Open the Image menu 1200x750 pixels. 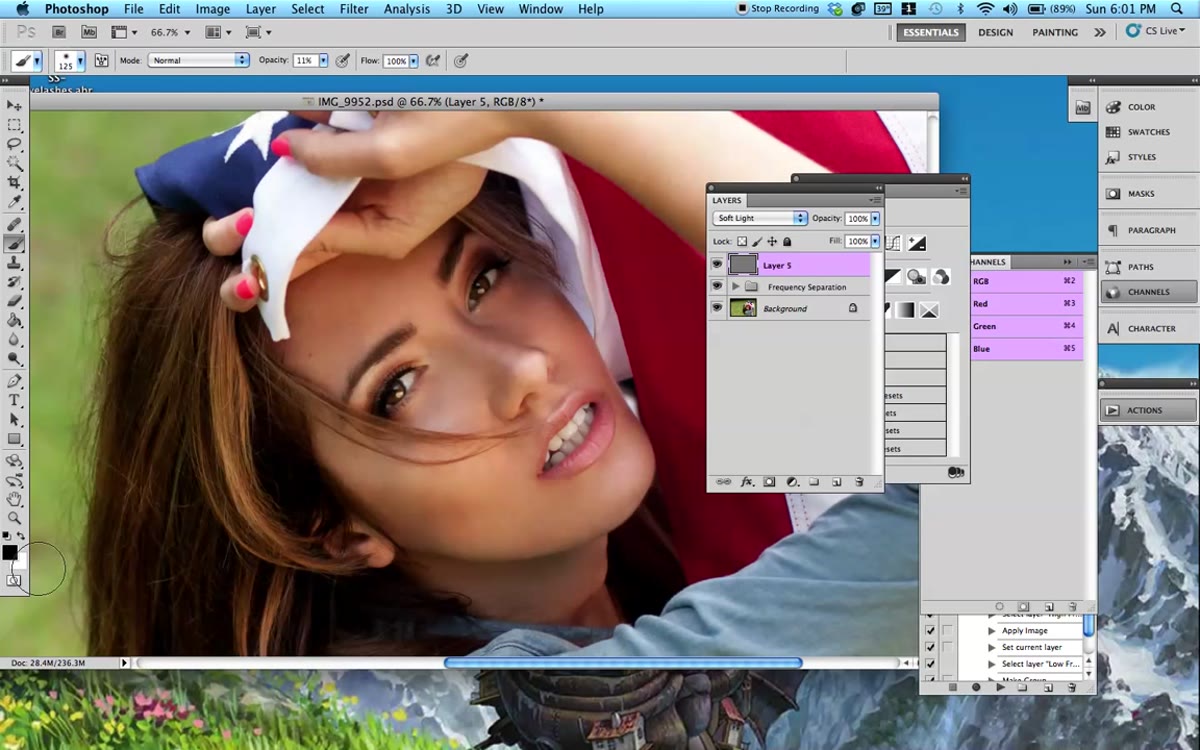point(212,9)
